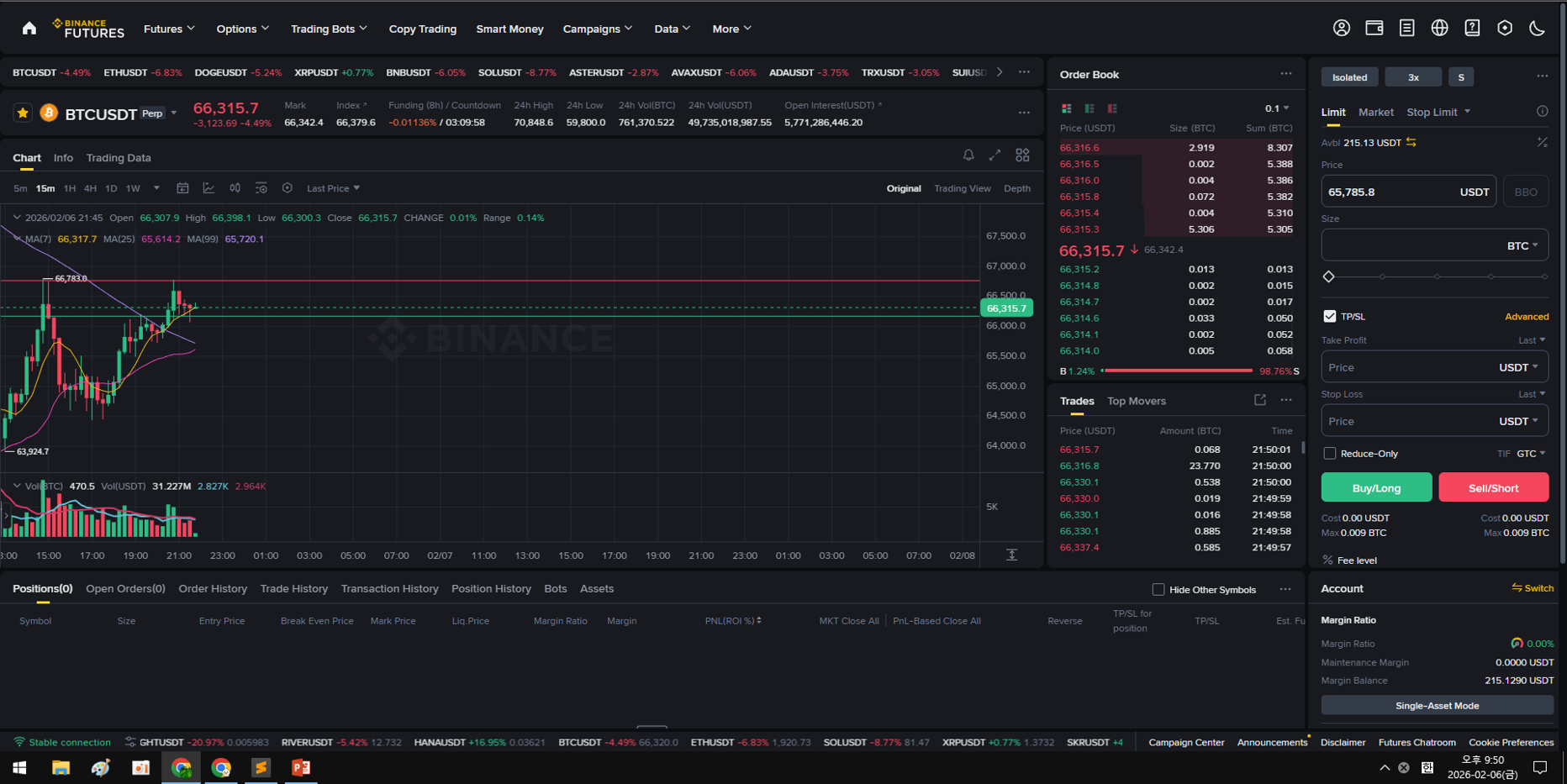
Task: Enable the Reduce-Only checkbox
Action: (1329, 453)
